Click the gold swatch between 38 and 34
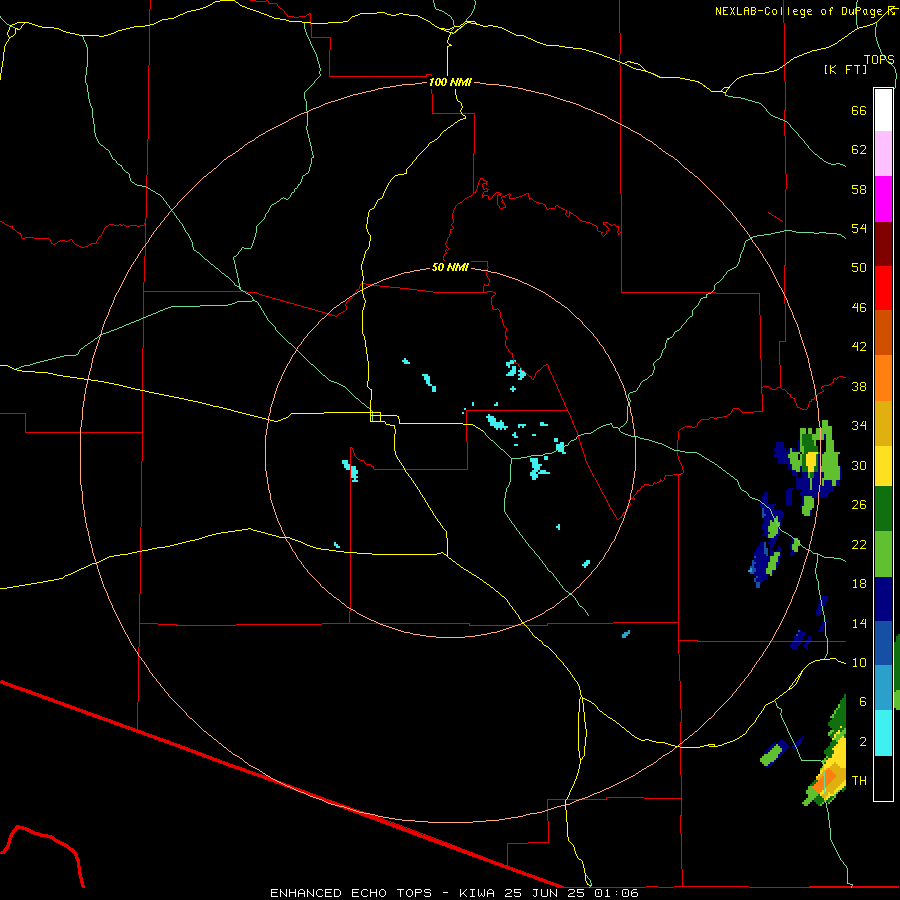This screenshot has height=900, width=900. 883,422
